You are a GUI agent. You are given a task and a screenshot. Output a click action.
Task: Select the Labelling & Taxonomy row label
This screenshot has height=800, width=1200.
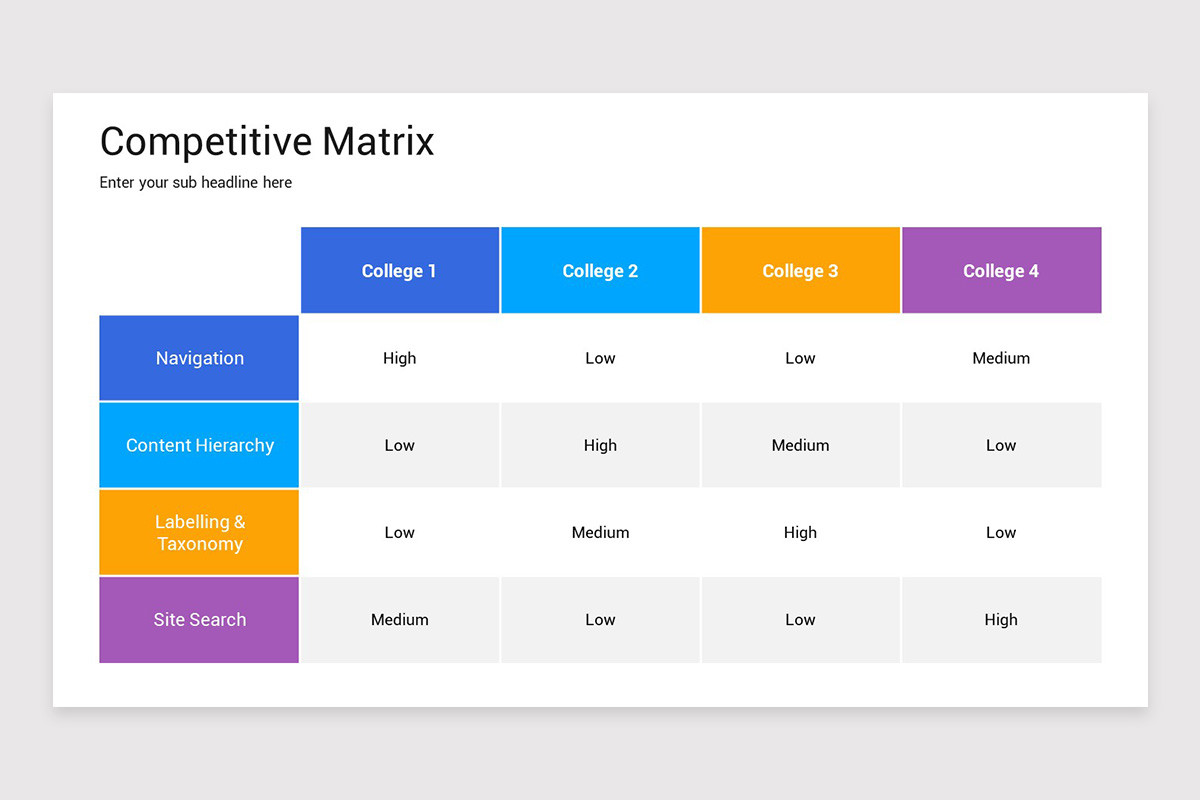pyautogui.click(x=198, y=532)
